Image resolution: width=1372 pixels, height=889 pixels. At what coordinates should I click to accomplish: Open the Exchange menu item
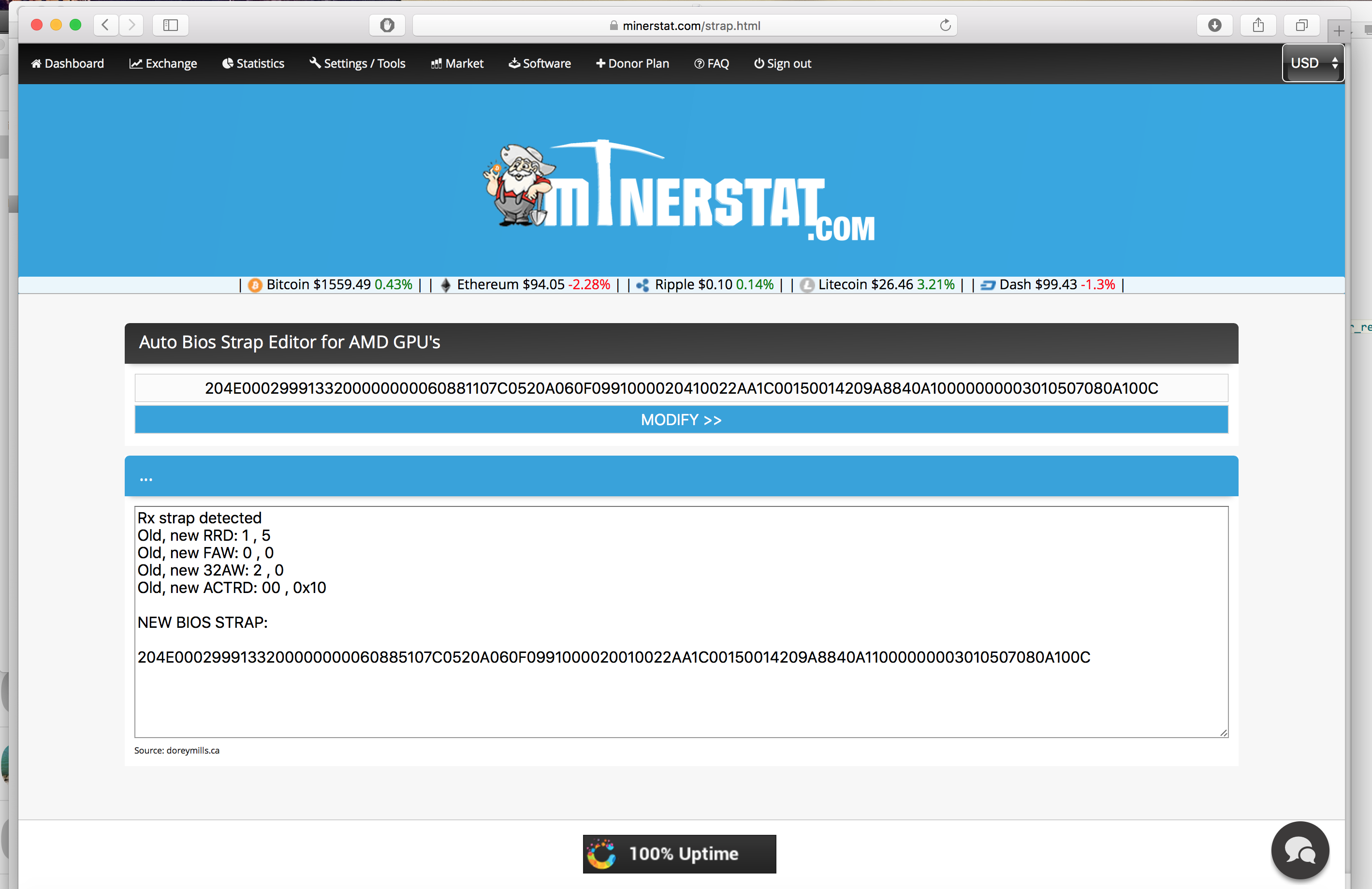point(163,63)
